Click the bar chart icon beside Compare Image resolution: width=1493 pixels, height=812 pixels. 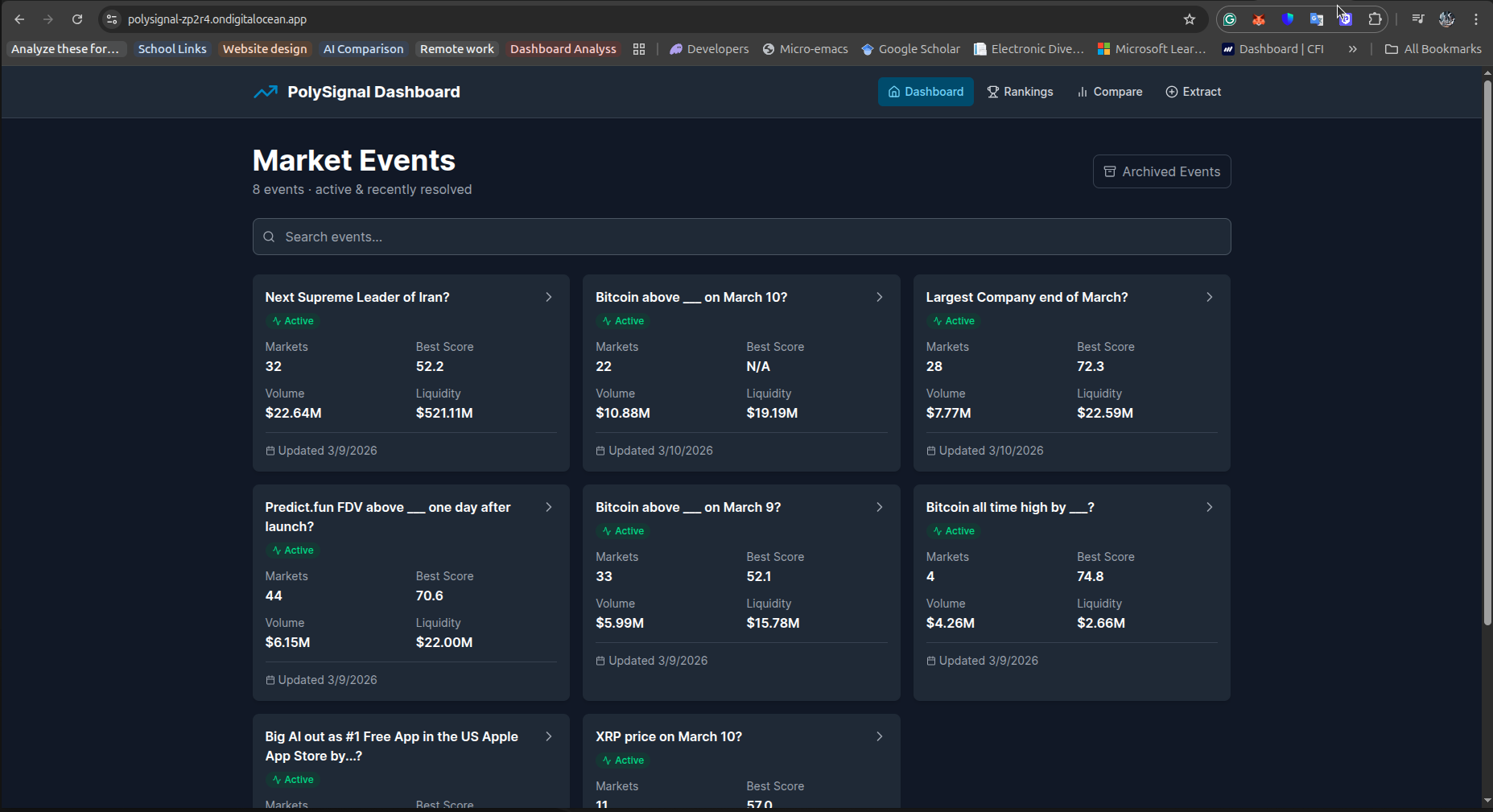(1083, 92)
